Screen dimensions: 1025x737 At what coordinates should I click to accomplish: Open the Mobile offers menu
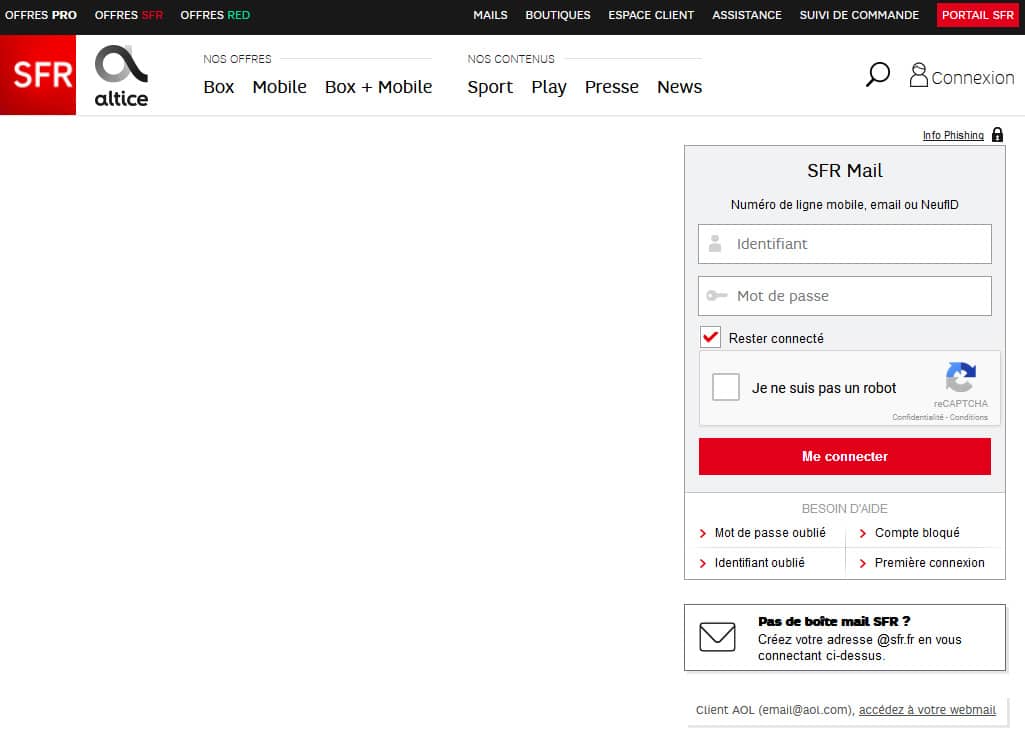pyautogui.click(x=279, y=87)
